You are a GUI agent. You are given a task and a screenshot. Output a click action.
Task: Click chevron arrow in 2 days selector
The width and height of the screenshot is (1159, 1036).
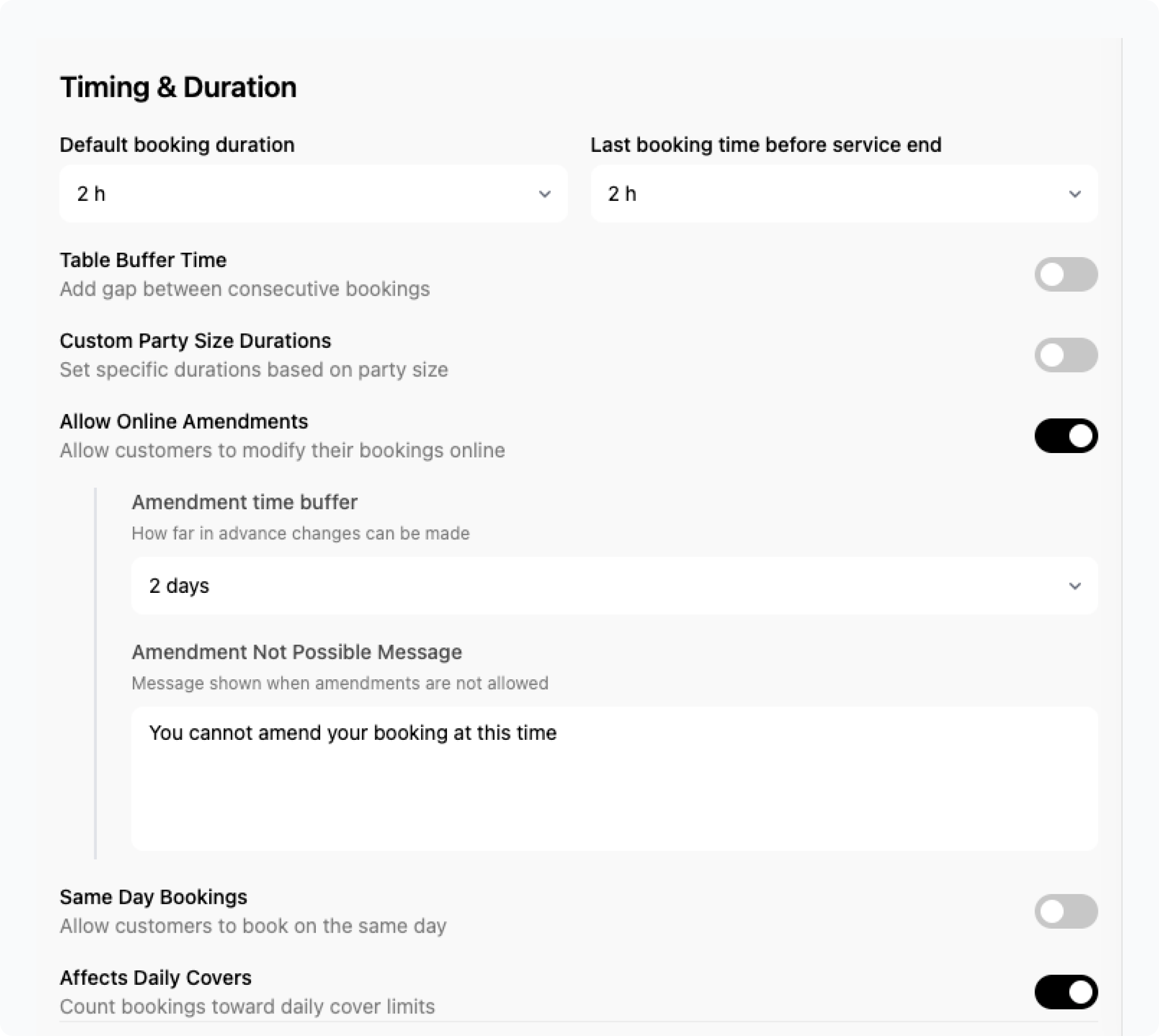(1075, 586)
